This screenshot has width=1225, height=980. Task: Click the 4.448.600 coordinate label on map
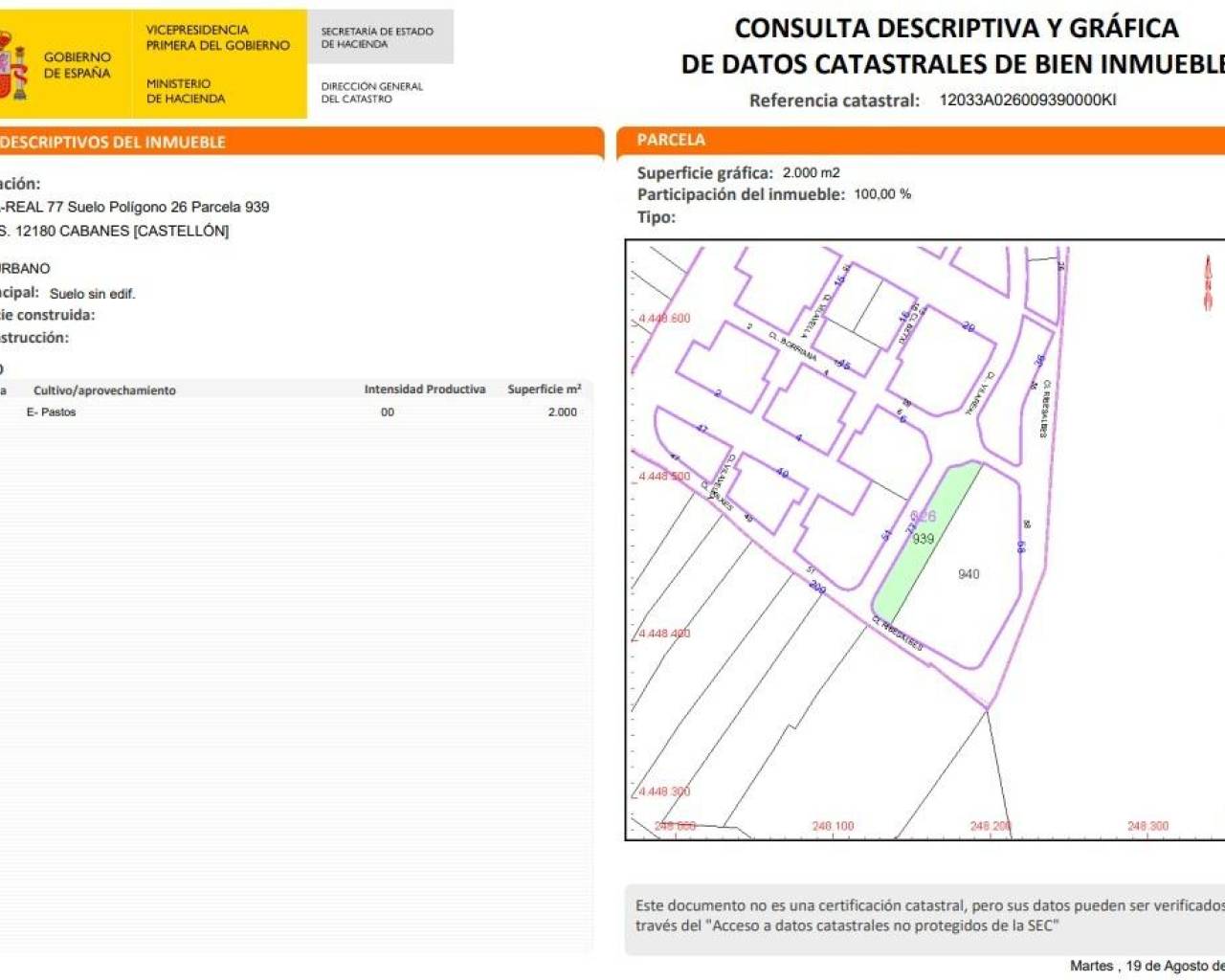(664, 319)
